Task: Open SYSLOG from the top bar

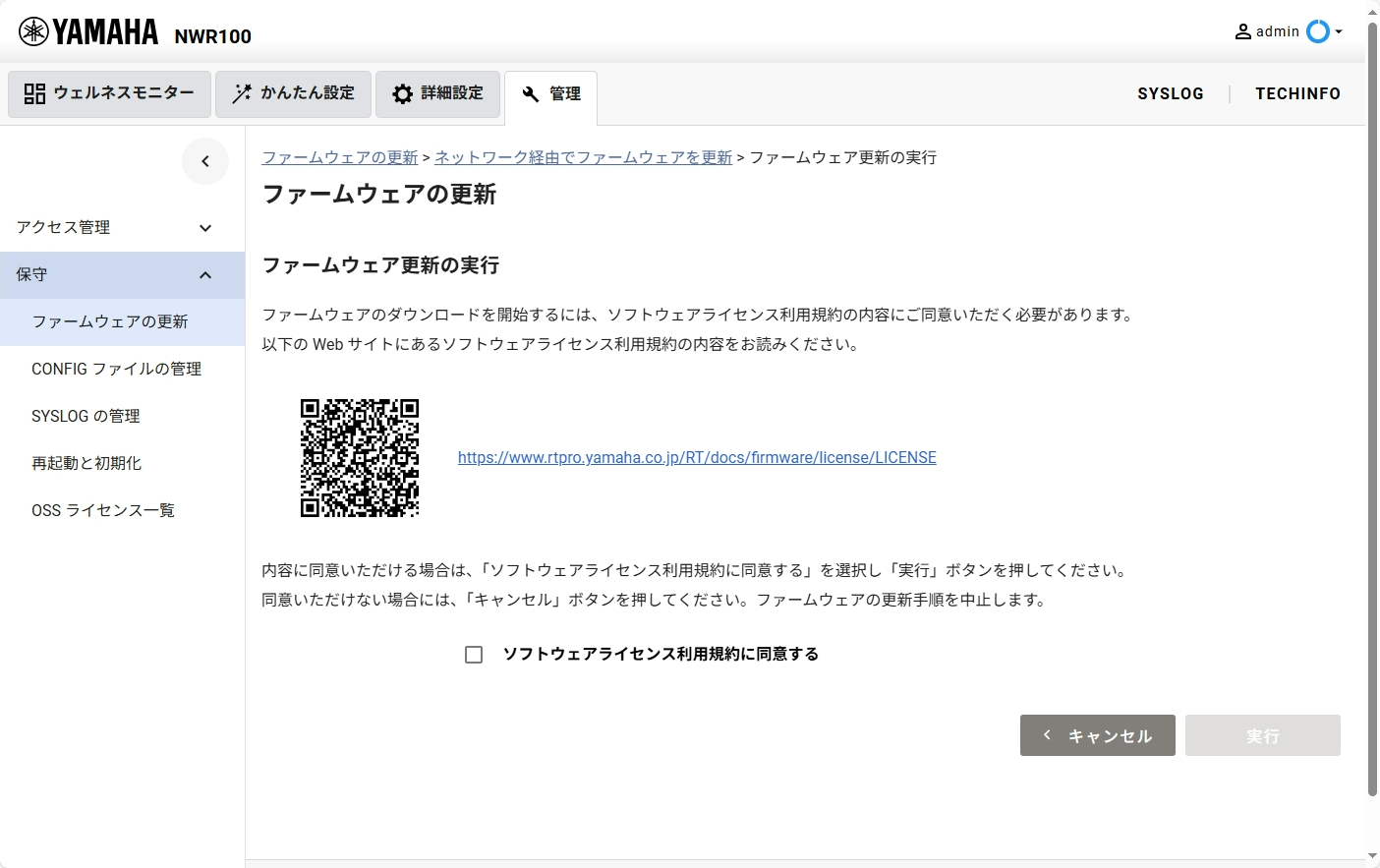Action: [1170, 93]
